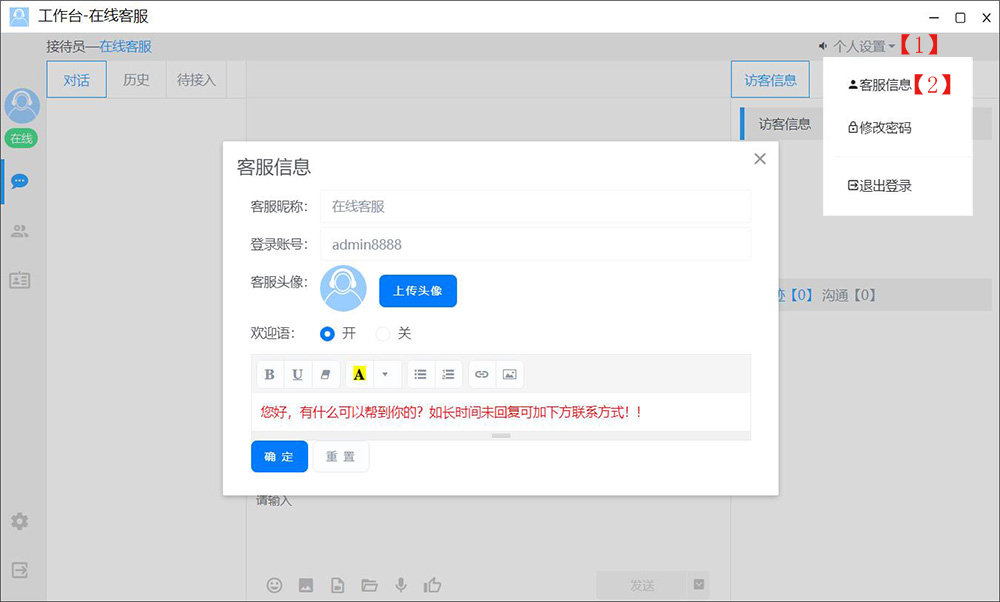Insert an unordered bullet list

(421, 374)
